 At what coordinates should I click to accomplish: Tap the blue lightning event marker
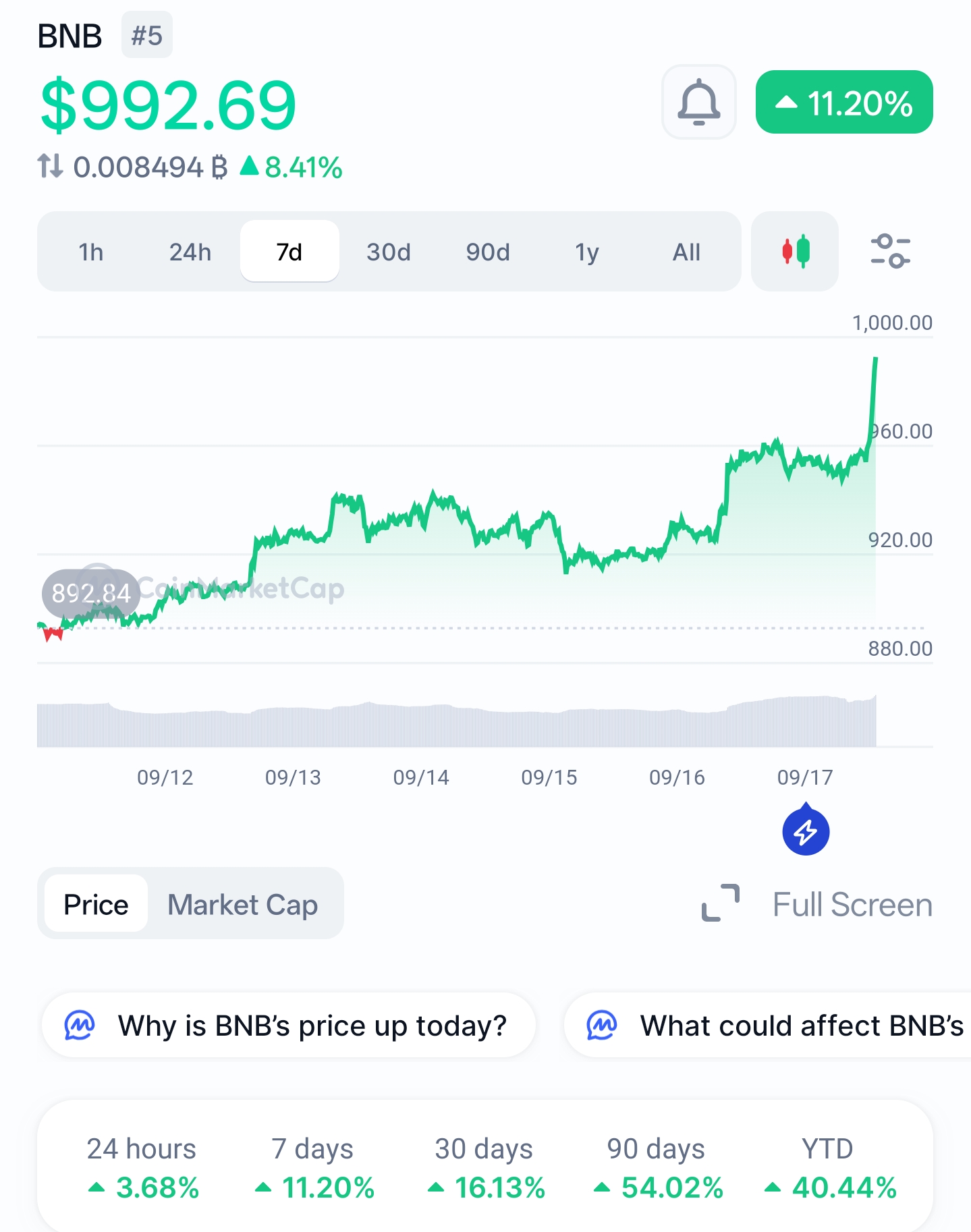[x=806, y=830]
